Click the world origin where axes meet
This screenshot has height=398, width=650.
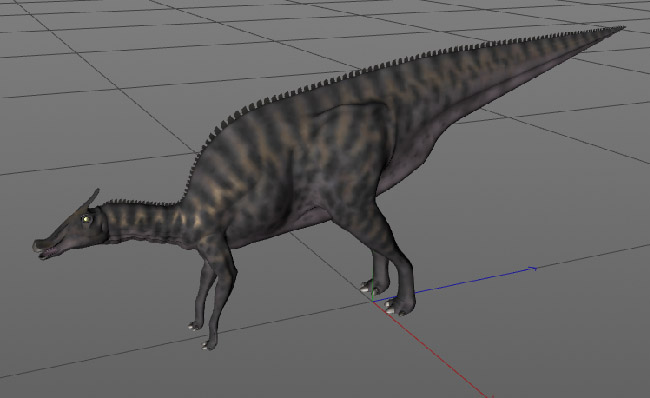[x=373, y=301]
